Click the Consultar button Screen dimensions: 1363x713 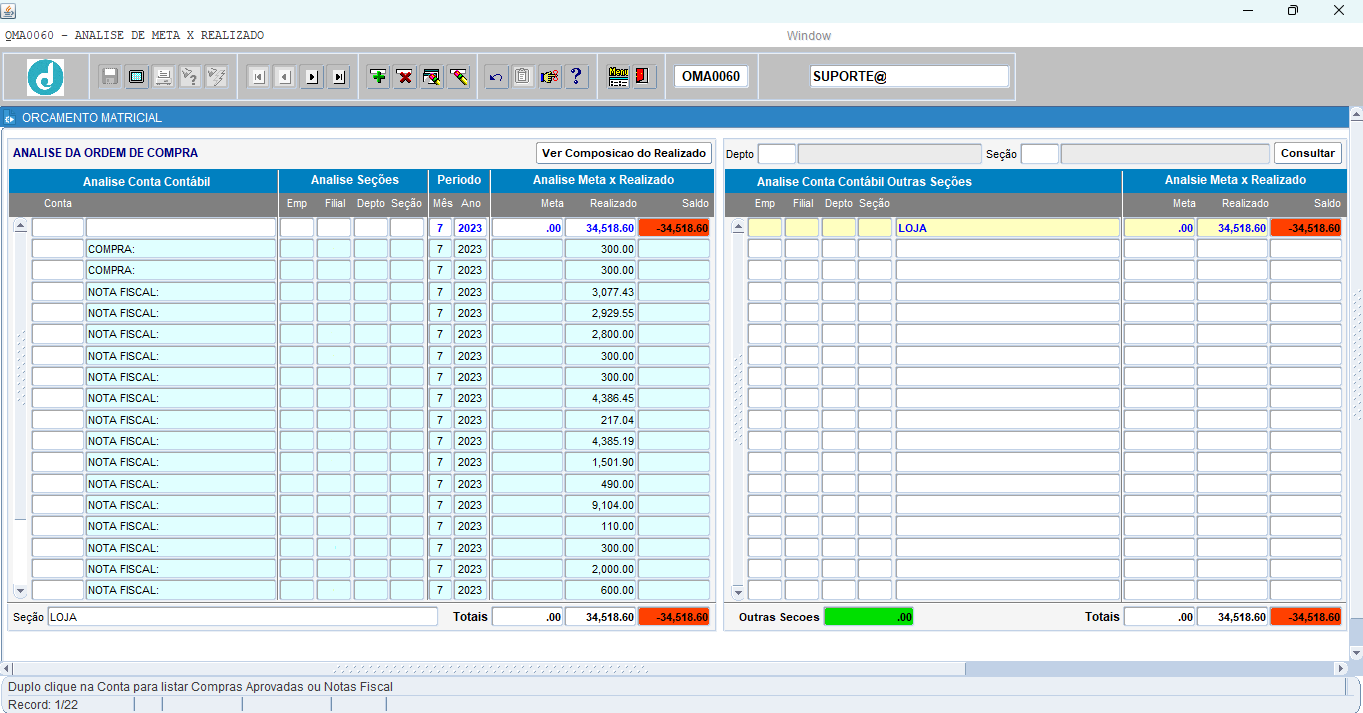coord(1307,153)
